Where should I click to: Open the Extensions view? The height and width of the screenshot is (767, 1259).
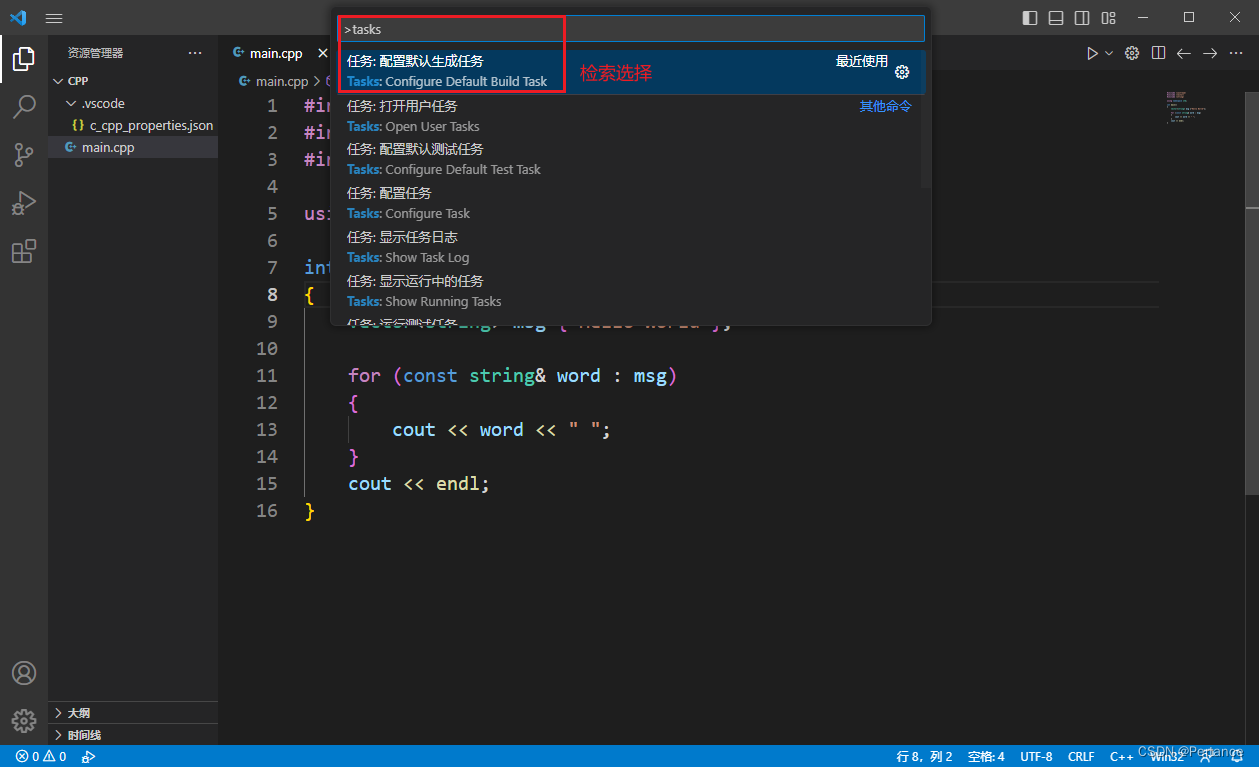pyautogui.click(x=24, y=251)
